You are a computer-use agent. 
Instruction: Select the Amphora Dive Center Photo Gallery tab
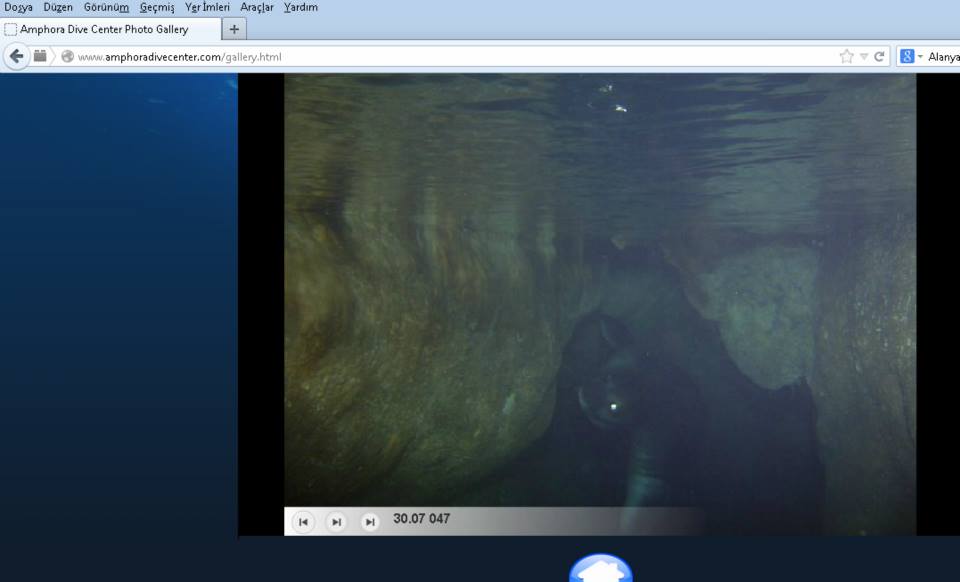pyautogui.click(x=105, y=29)
